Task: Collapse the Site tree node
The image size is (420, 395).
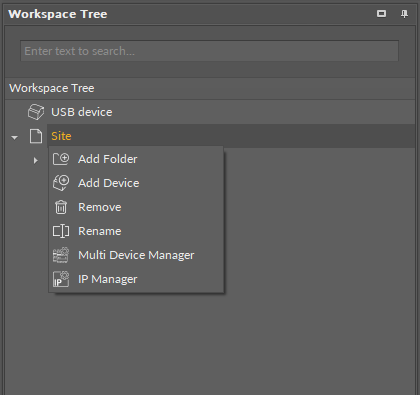Action: (x=14, y=137)
